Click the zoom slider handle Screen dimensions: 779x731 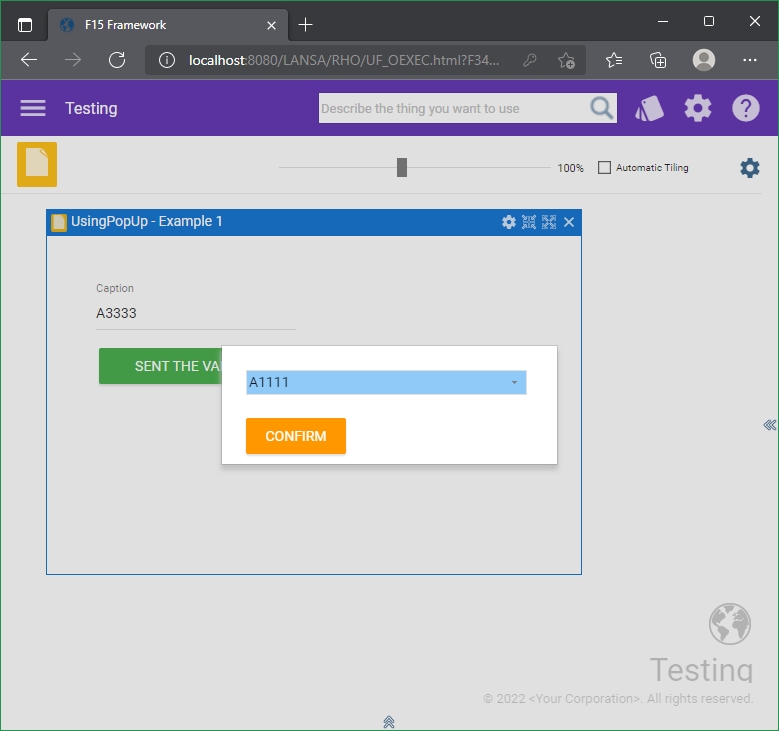[x=402, y=167]
